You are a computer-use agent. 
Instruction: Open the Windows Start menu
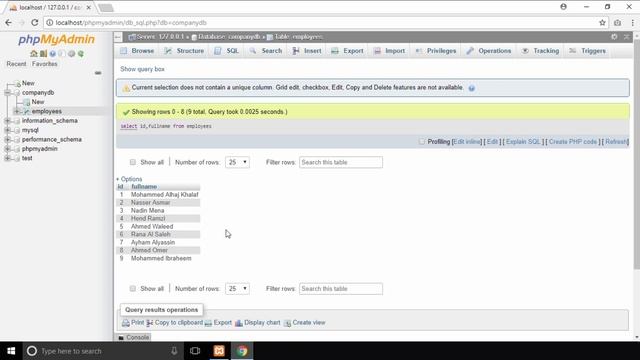[11, 351]
